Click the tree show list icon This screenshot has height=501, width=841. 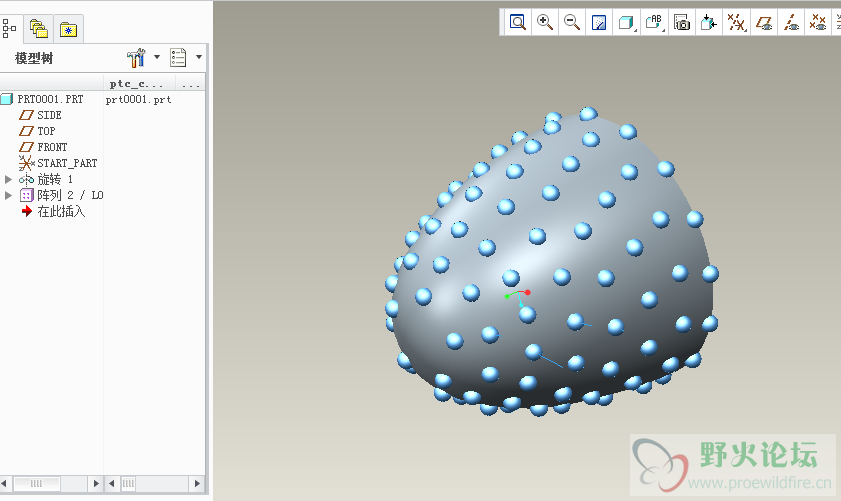pyautogui.click(x=178, y=57)
